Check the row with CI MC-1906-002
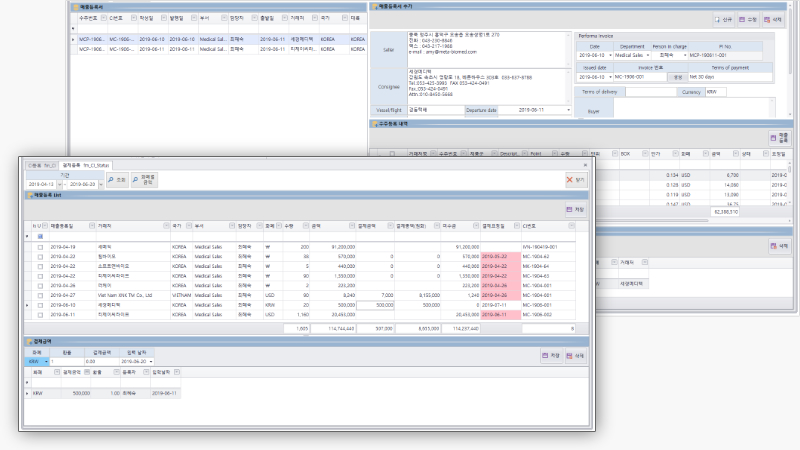800x450 pixels. pos(40,315)
